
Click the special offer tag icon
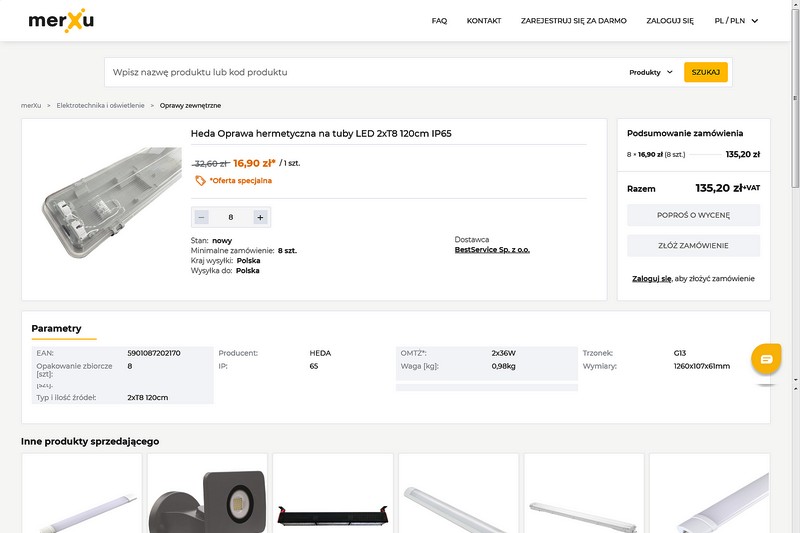click(x=201, y=181)
